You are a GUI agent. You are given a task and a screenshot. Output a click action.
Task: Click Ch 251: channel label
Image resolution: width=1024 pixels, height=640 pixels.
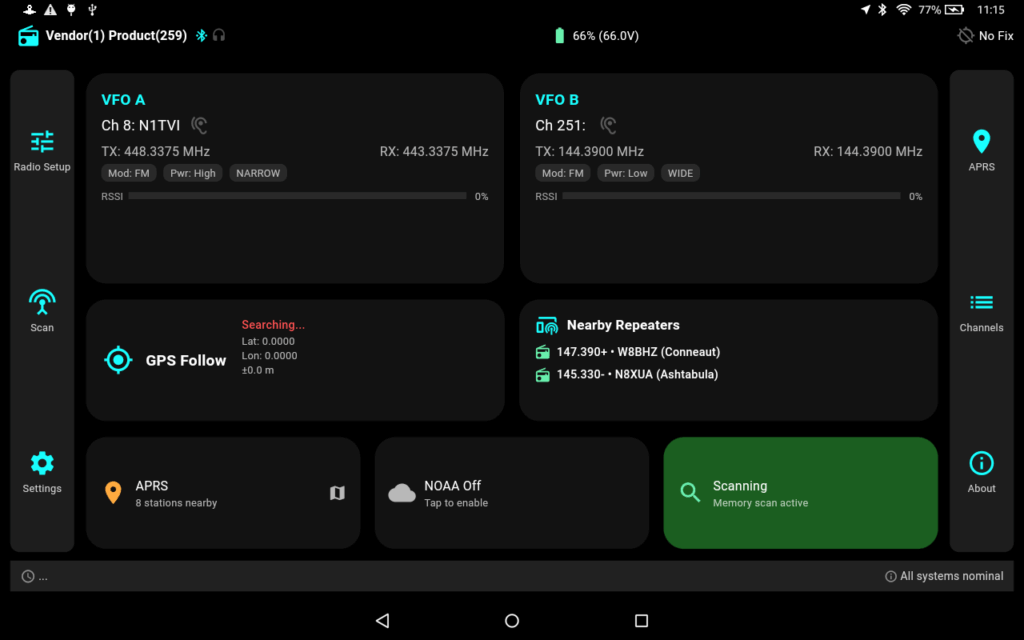(560, 125)
